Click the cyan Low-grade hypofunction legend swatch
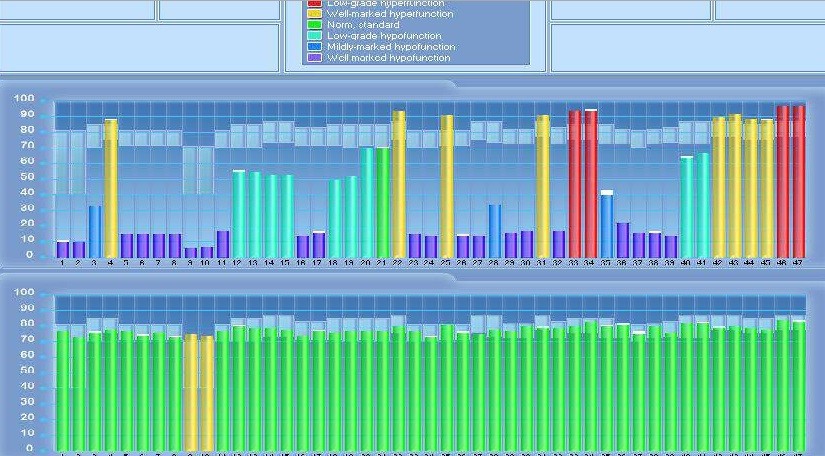This screenshot has width=825, height=456. tap(313, 36)
